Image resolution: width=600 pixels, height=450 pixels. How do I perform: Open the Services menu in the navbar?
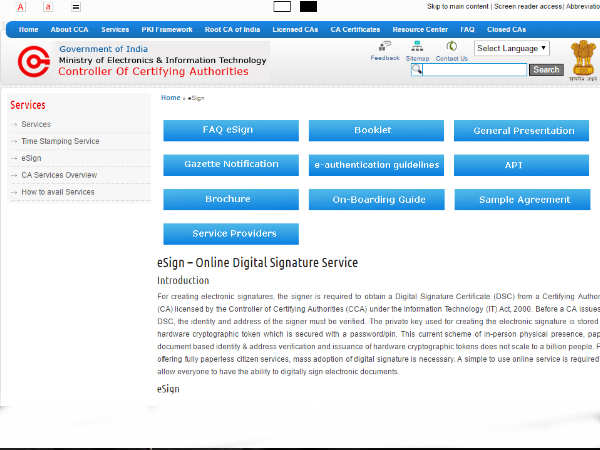(115, 29)
